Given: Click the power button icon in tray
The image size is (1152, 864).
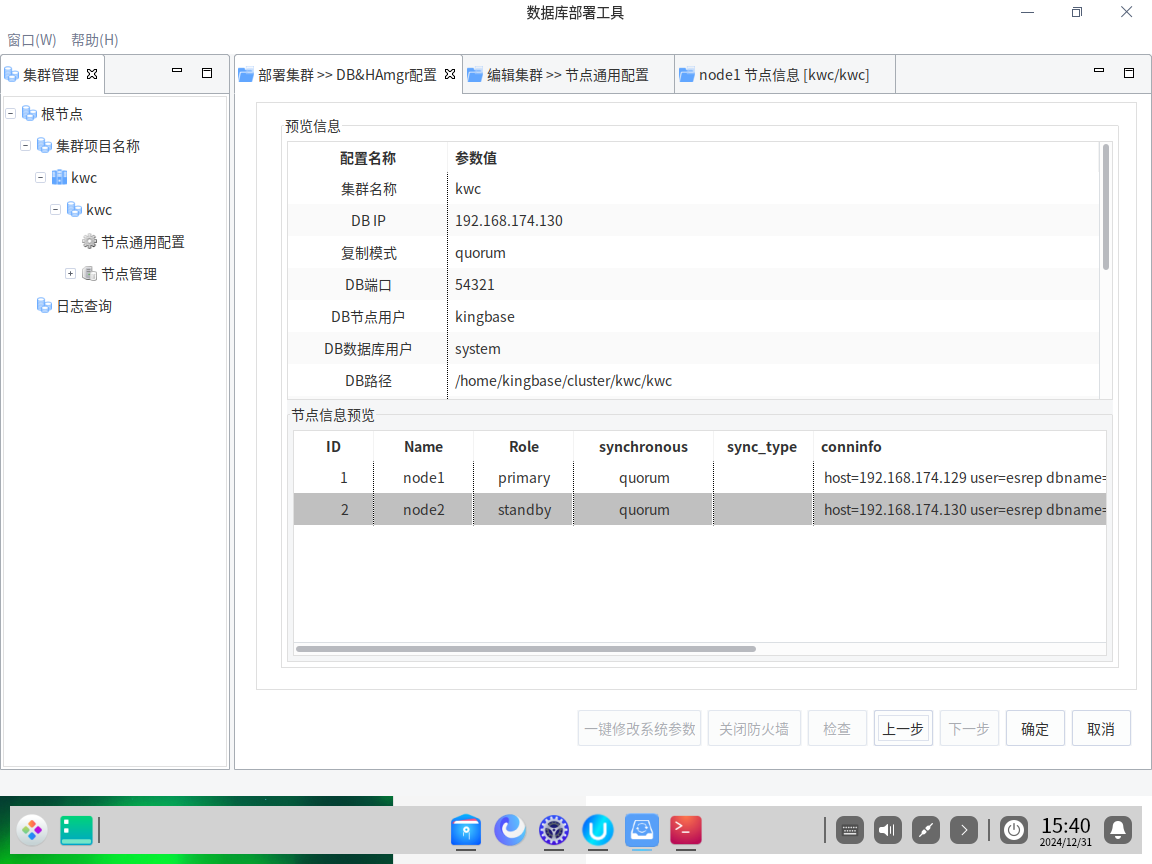Looking at the screenshot, I should click(1014, 829).
